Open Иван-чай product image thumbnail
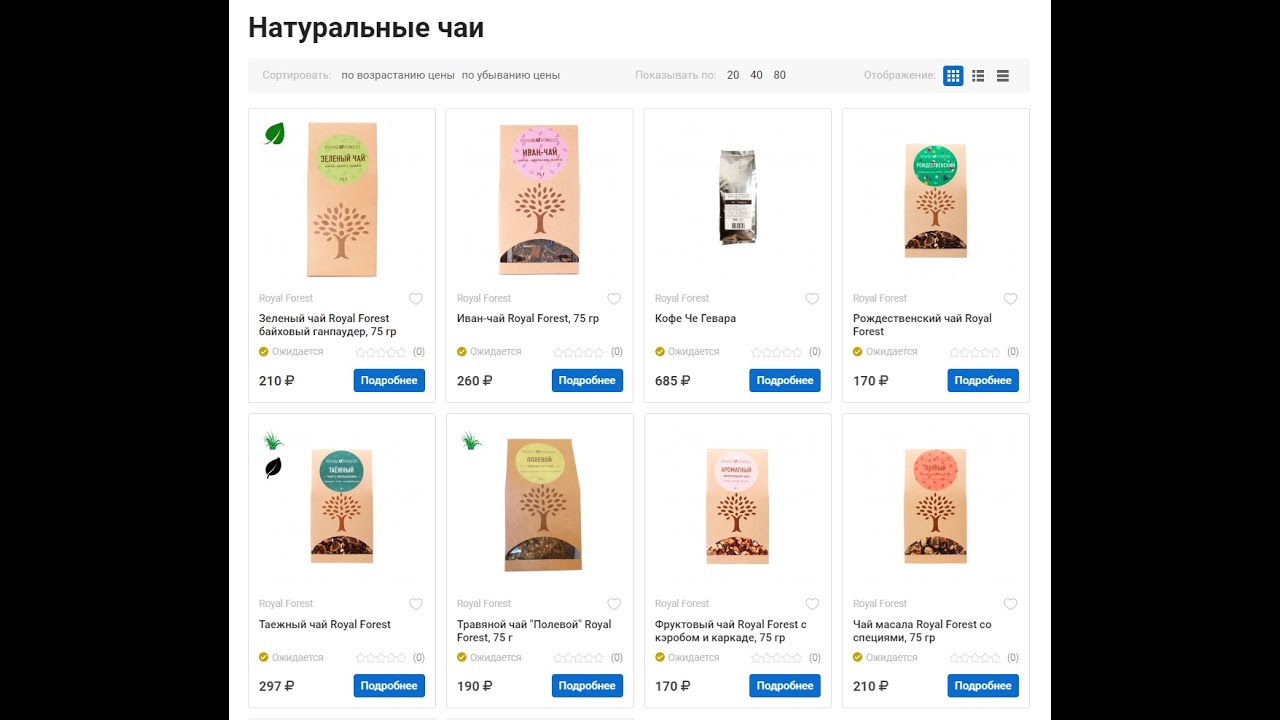Image resolution: width=1280 pixels, height=720 pixels. point(539,199)
